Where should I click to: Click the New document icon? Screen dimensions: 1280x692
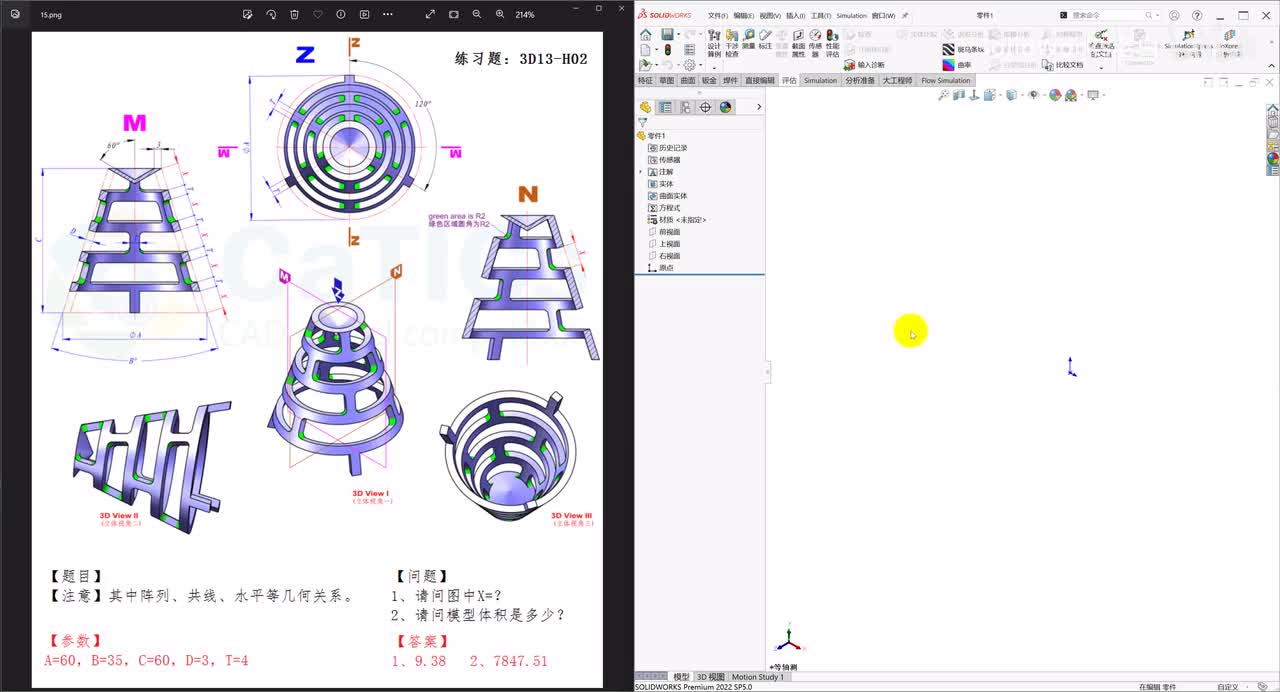(646, 50)
